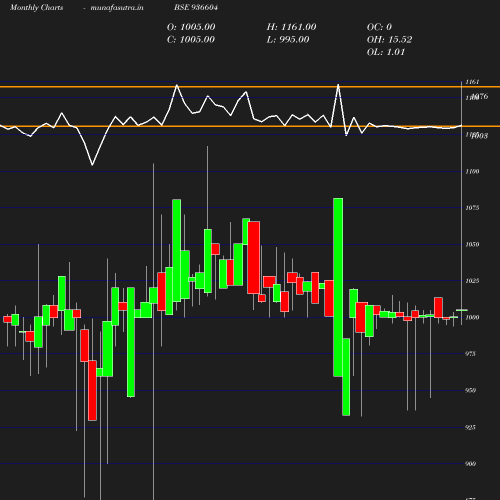Click the 975 price axis label
Screen dimensions: 500x500
[x=470, y=354]
